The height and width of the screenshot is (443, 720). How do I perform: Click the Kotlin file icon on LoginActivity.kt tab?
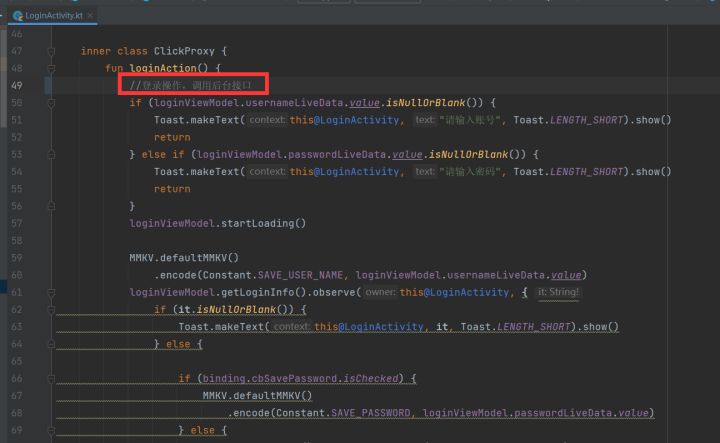click(x=18, y=16)
